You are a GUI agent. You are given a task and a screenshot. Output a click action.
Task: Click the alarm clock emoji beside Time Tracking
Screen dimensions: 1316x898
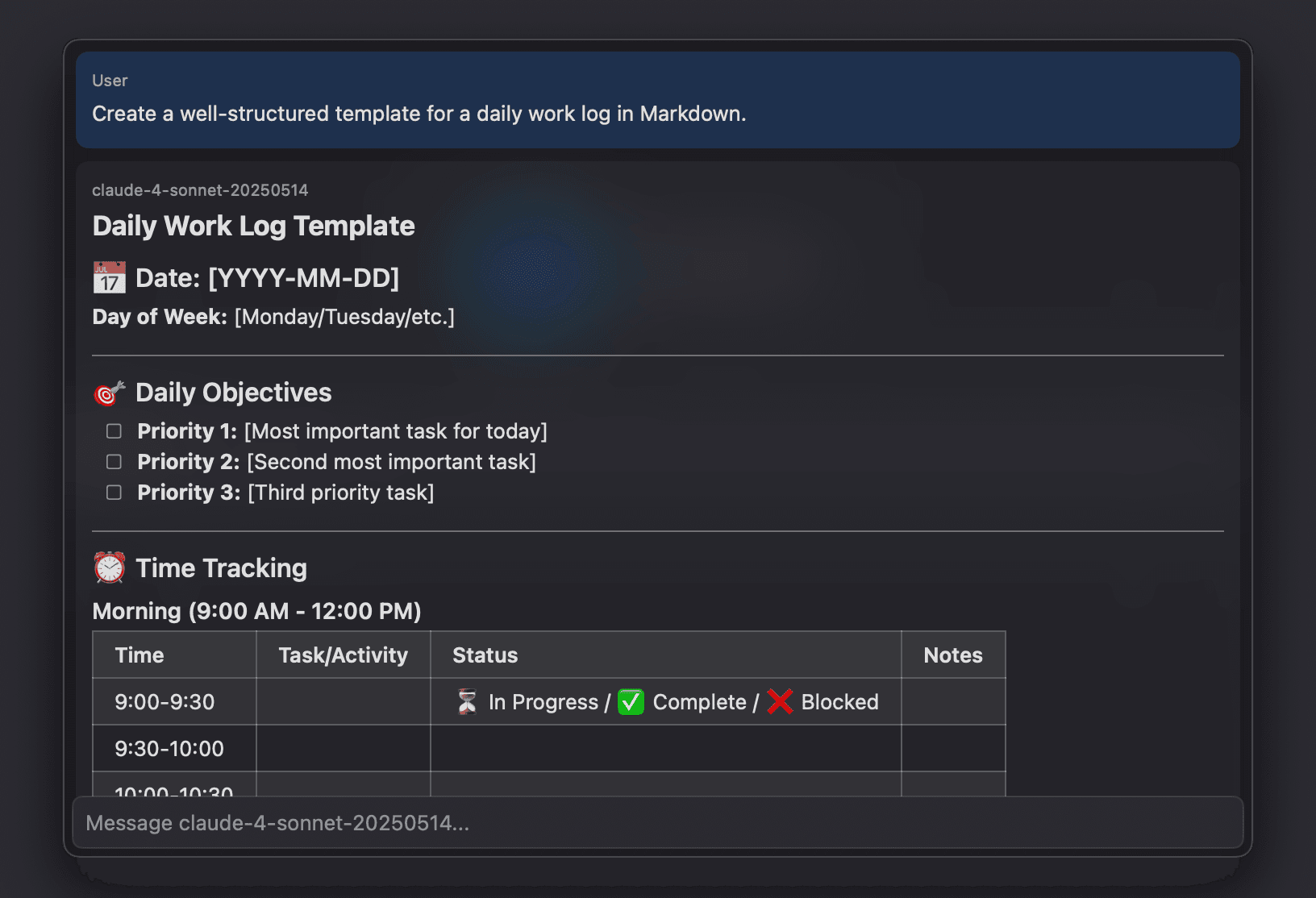point(109,568)
